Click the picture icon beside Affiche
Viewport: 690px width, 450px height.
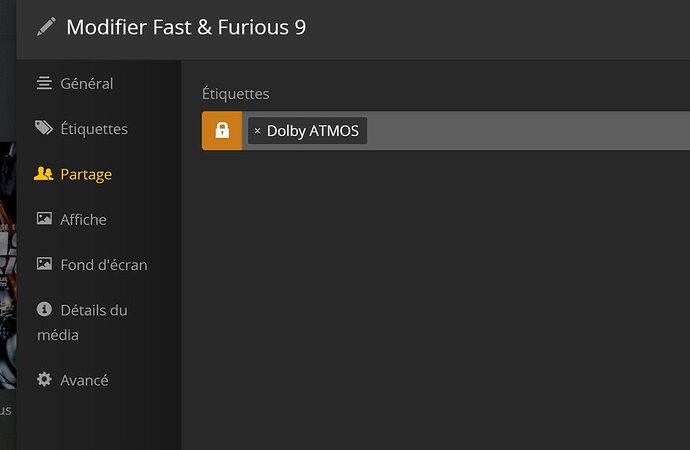point(44,219)
